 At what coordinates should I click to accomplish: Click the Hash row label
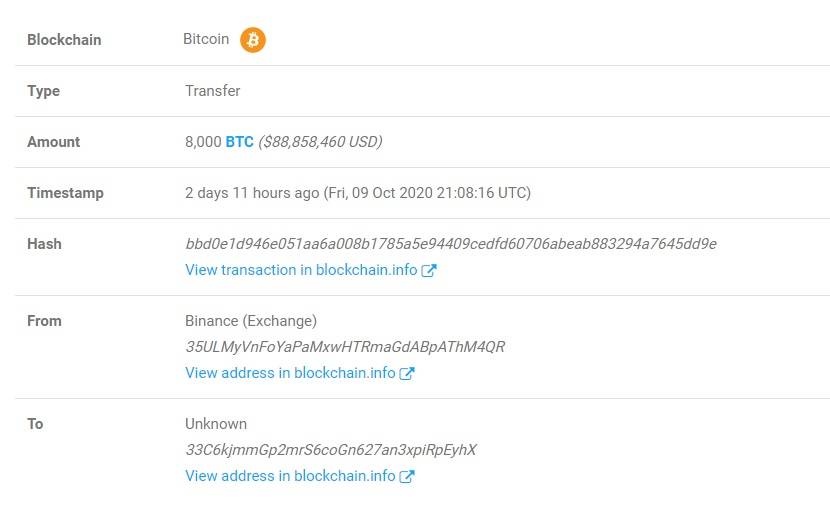click(44, 244)
